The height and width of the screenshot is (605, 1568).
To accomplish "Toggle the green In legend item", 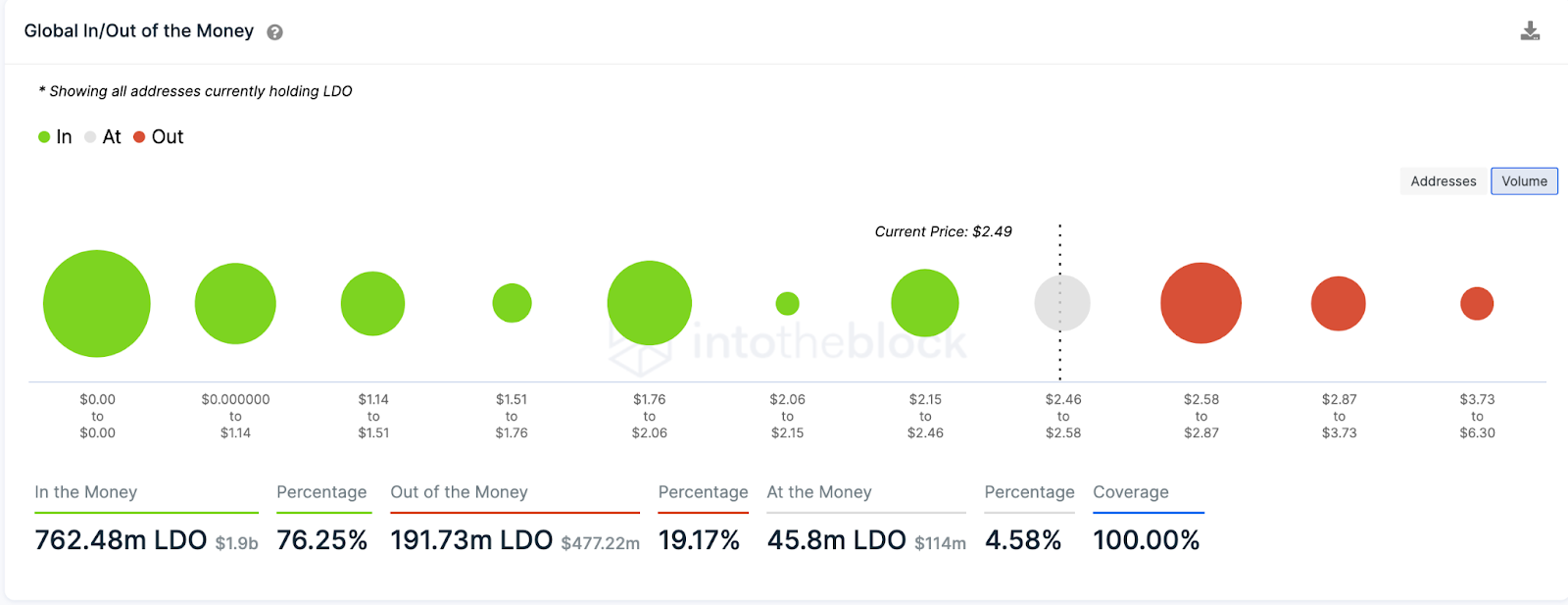I will 55,137.
